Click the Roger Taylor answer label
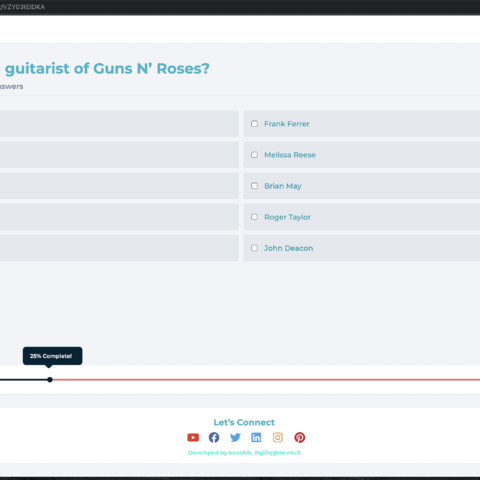This screenshot has width=480, height=480. coord(287,217)
